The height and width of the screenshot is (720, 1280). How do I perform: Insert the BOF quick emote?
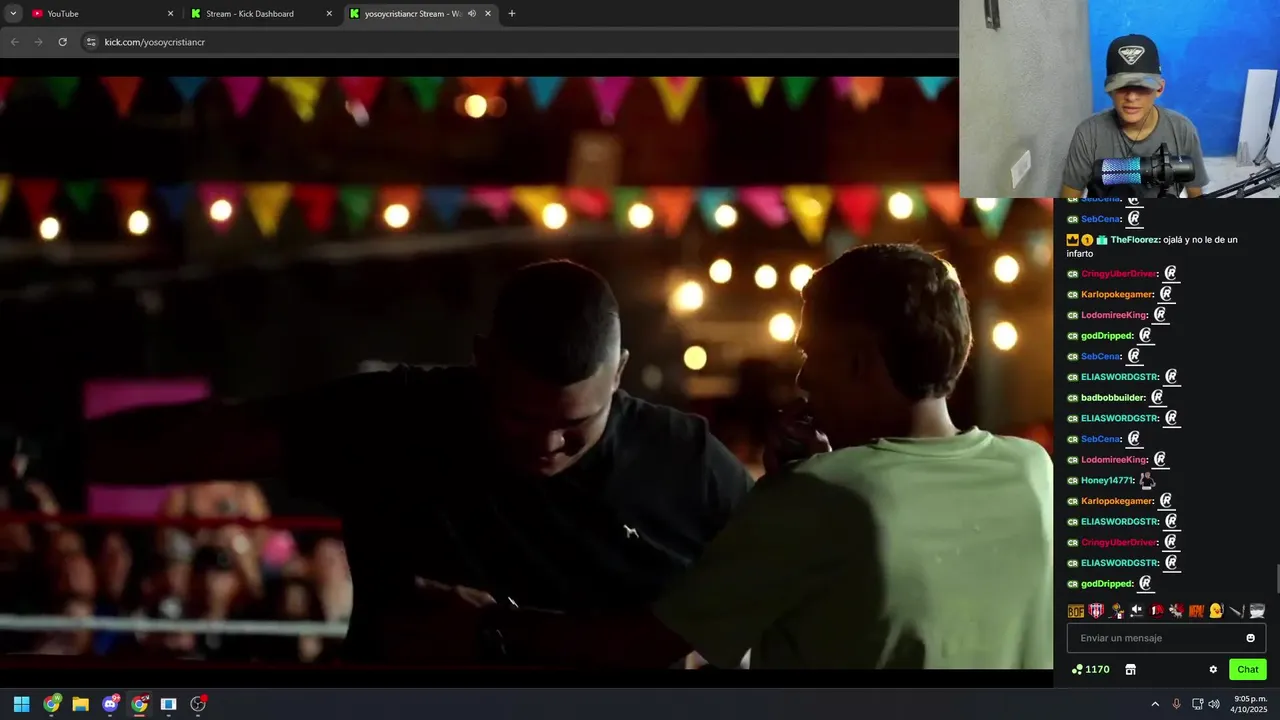1076,611
